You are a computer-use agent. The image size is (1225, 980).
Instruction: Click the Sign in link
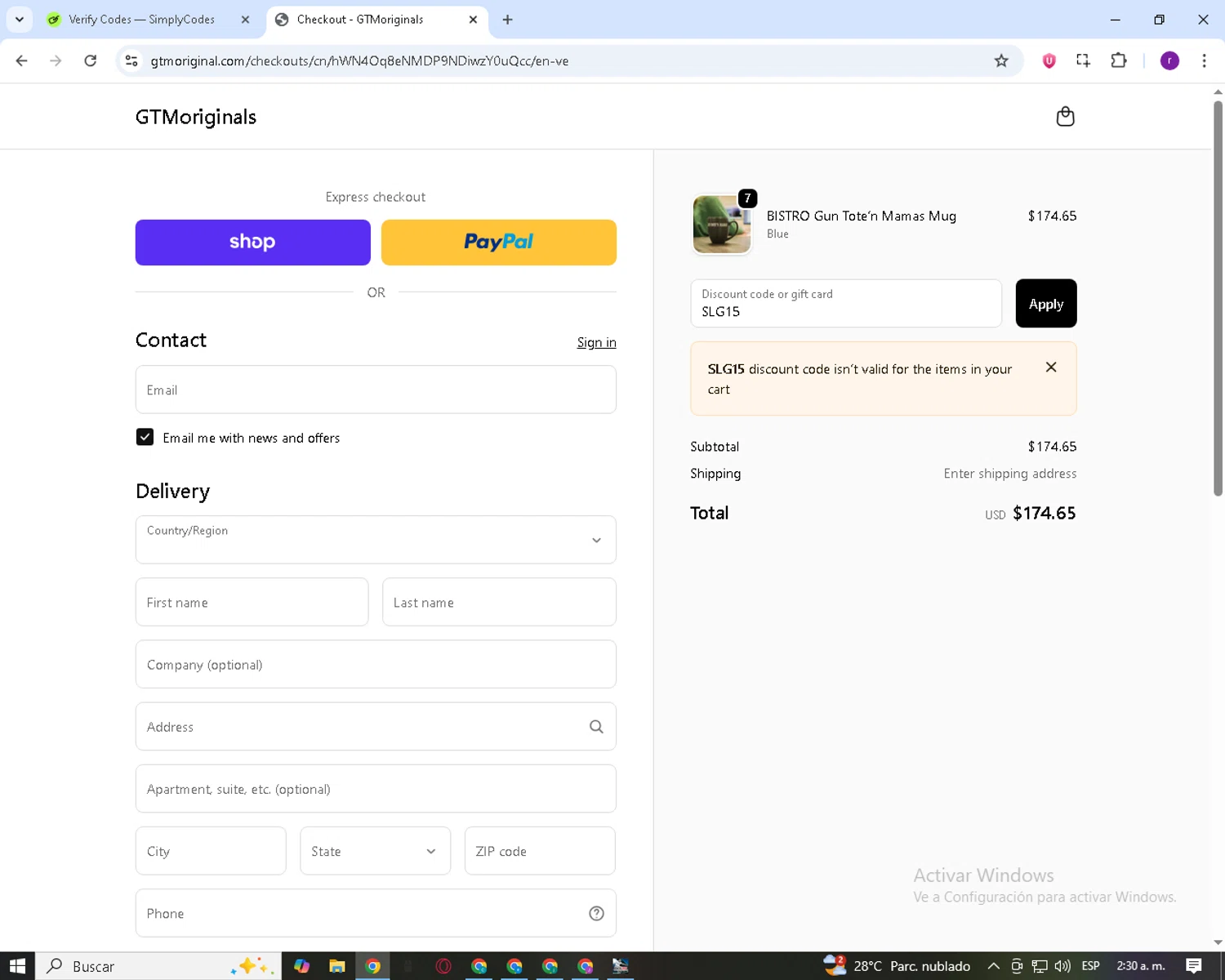[596, 342]
